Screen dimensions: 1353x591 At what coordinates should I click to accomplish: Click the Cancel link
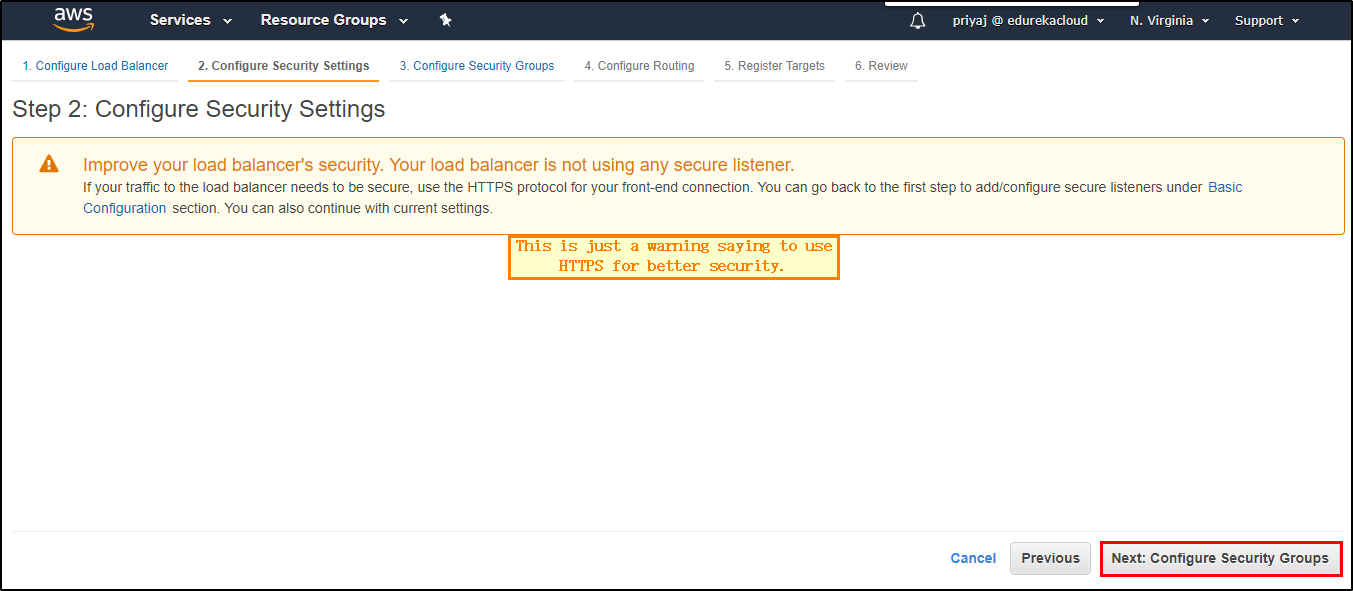tap(973, 558)
